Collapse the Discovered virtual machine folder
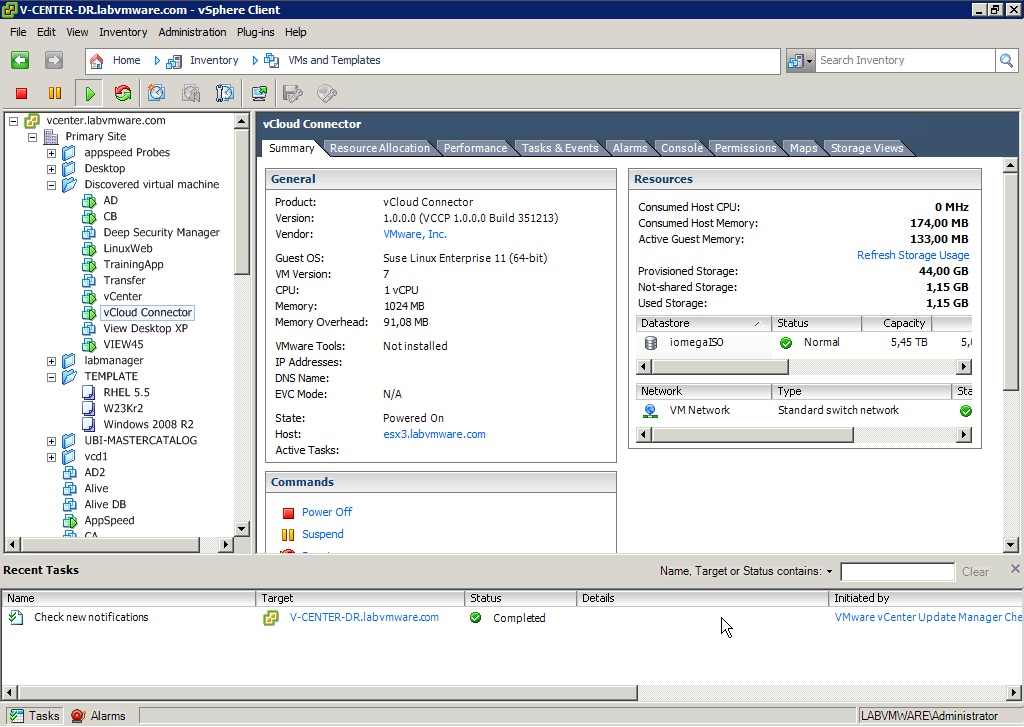 51,185
